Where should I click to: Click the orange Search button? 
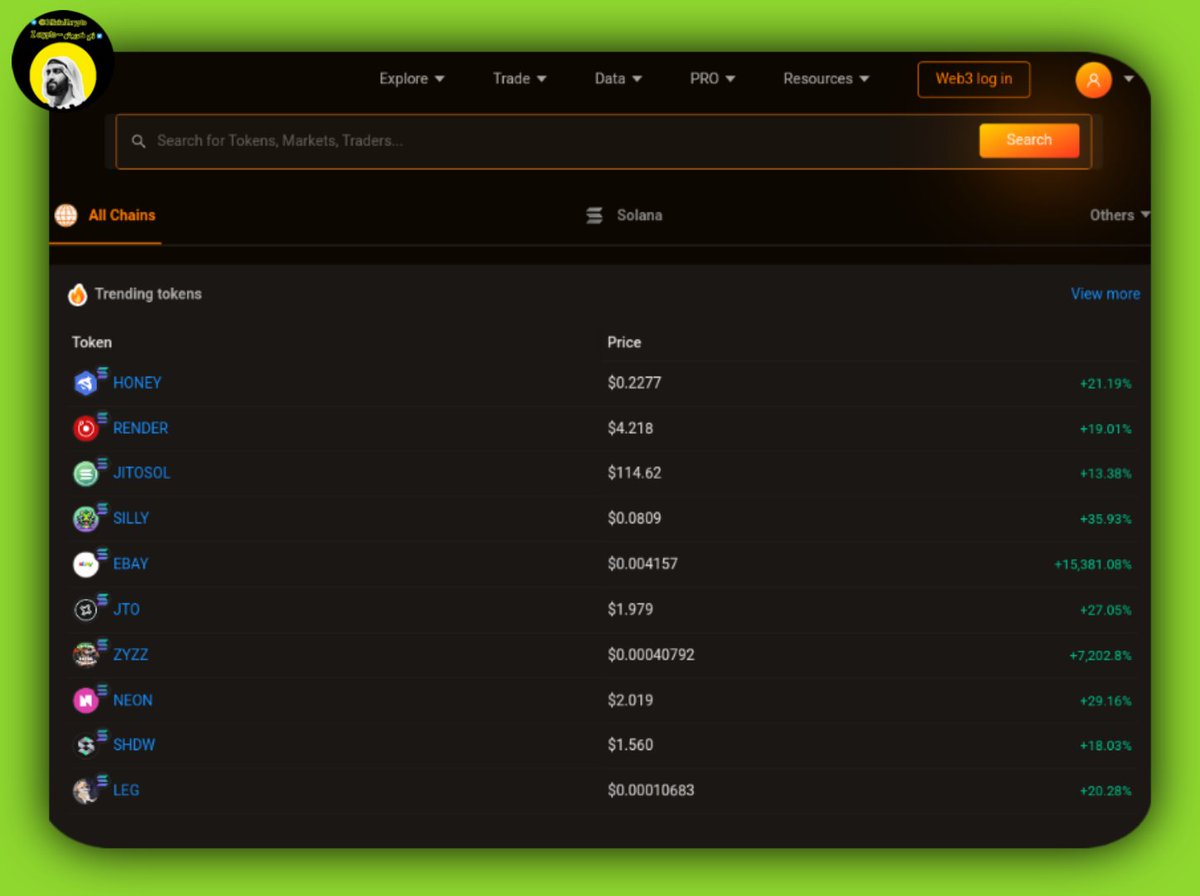pos(1029,140)
